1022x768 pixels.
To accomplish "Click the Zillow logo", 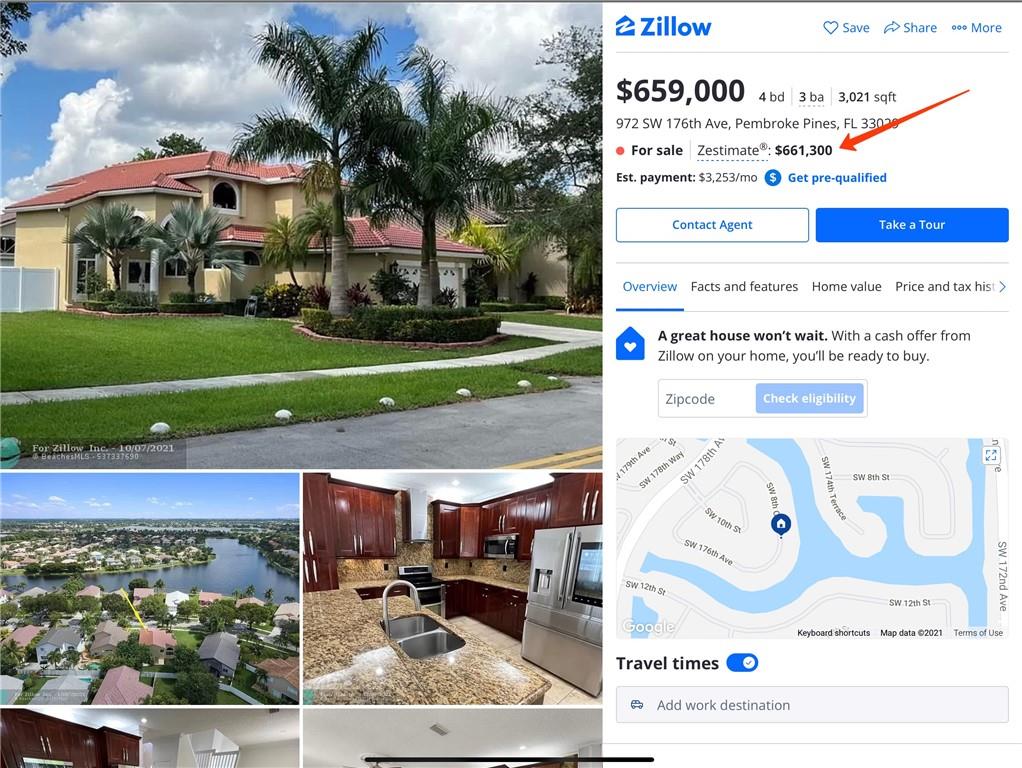I will pos(663,27).
